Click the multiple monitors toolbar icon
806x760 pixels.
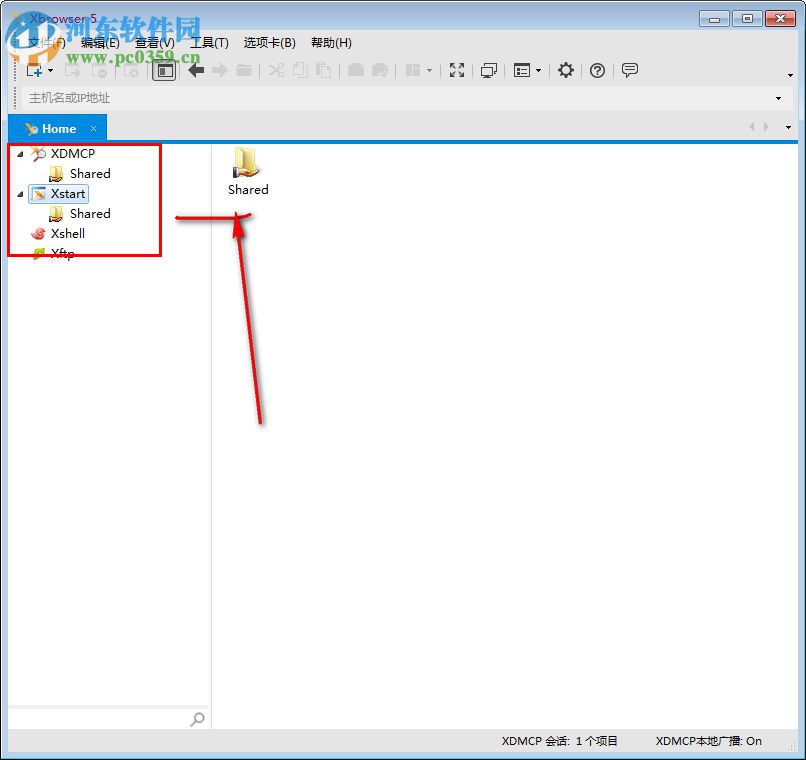pos(488,70)
